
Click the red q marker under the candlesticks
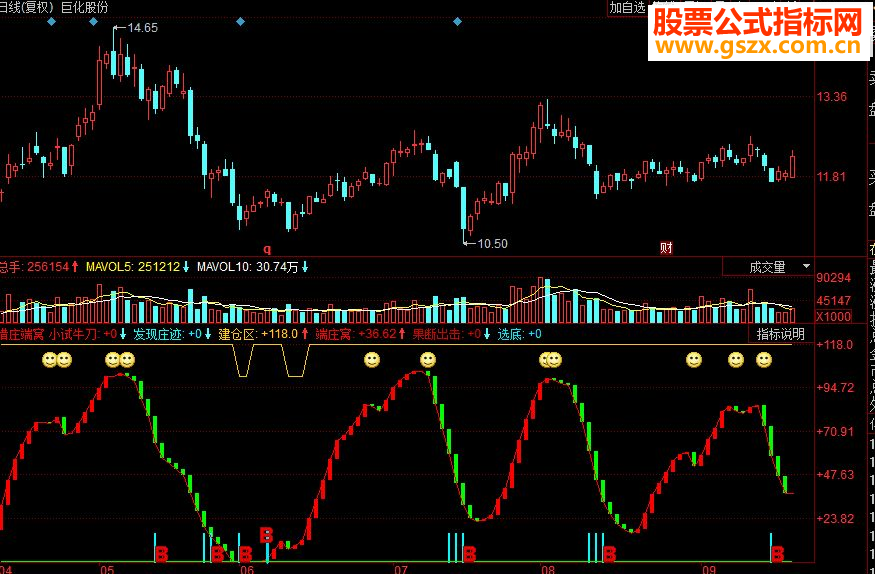click(x=267, y=248)
